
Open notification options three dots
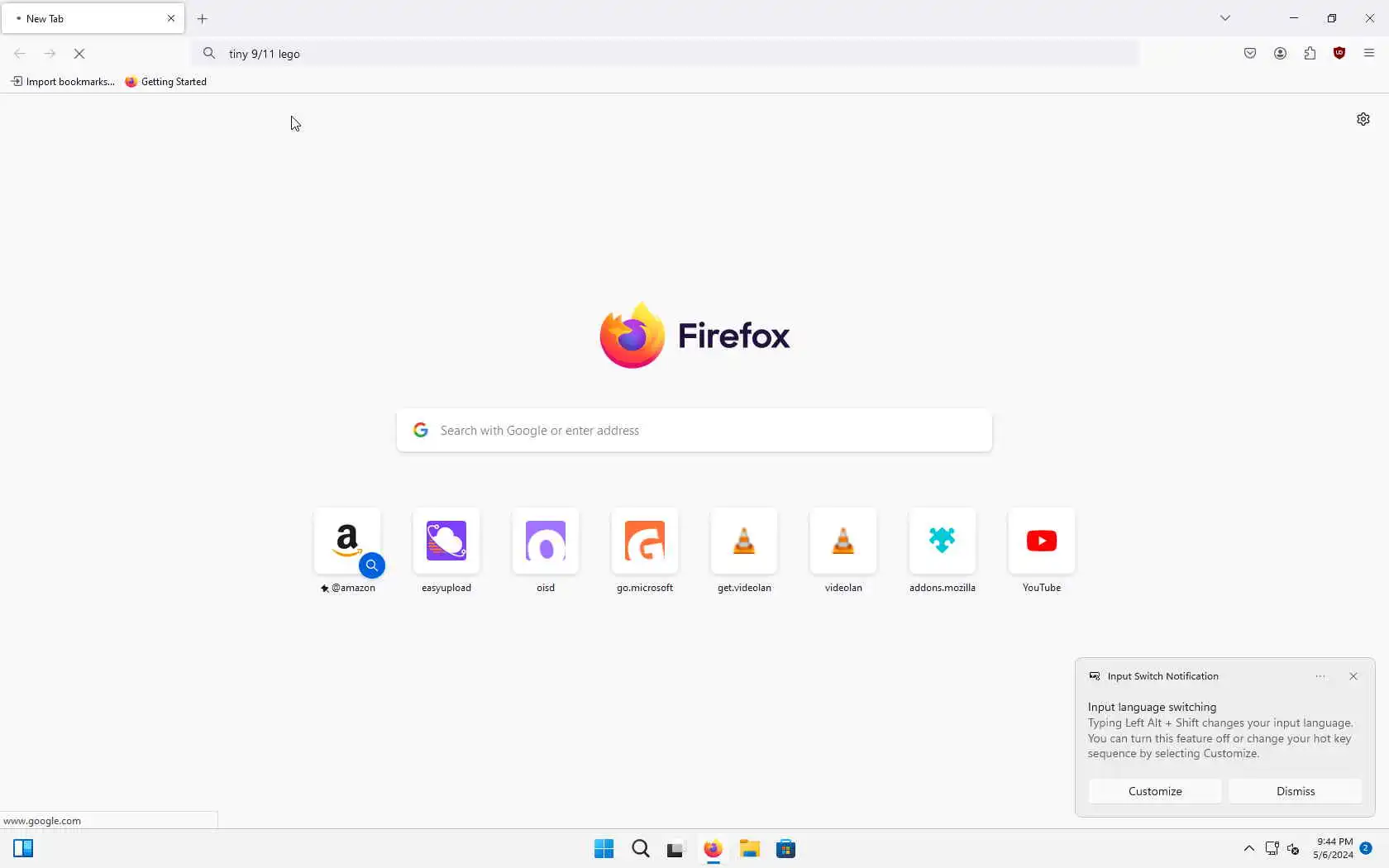click(x=1320, y=676)
